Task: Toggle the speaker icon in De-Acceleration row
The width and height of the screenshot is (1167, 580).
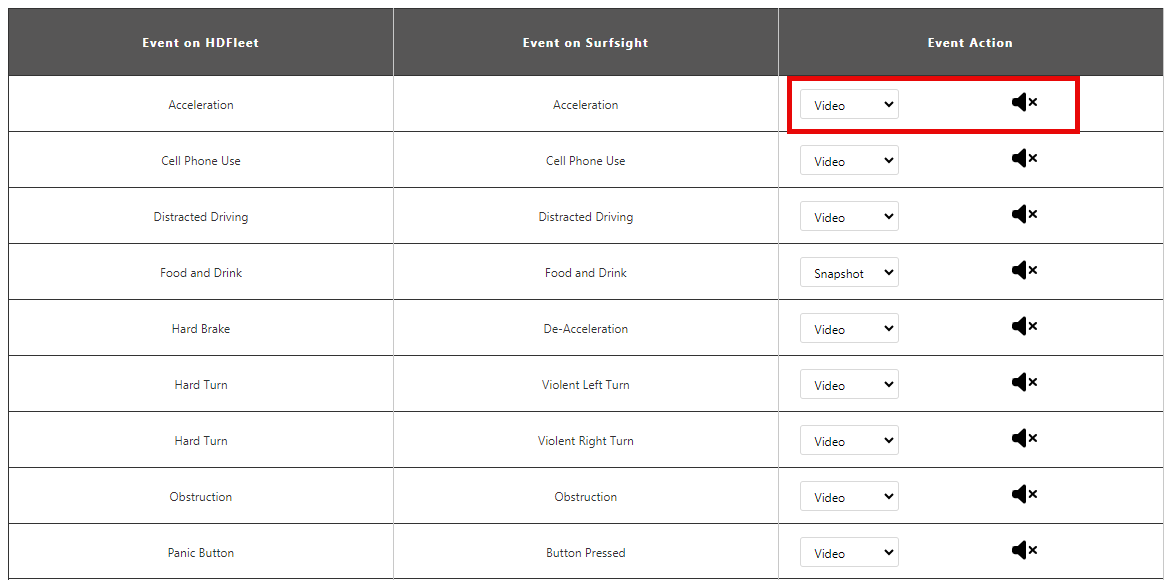Action: coord(1024,326)
